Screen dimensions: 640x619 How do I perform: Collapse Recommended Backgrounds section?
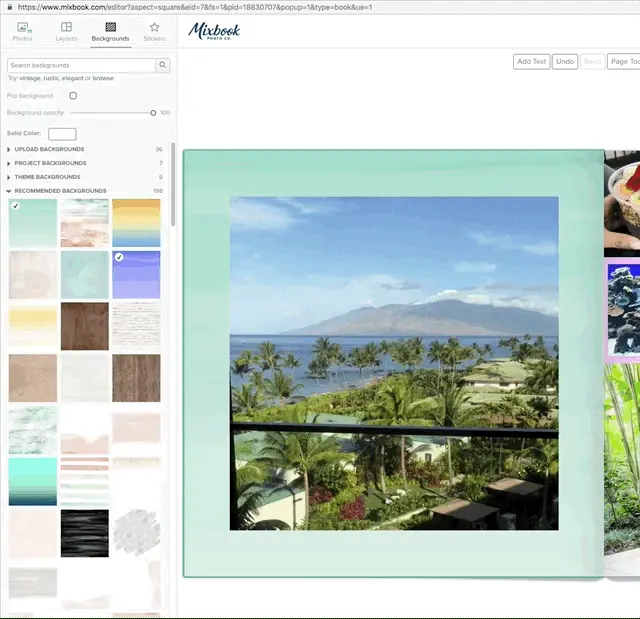59,191
